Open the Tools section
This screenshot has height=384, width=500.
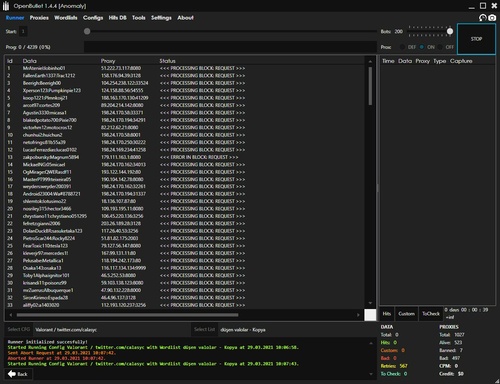[139, 18]
